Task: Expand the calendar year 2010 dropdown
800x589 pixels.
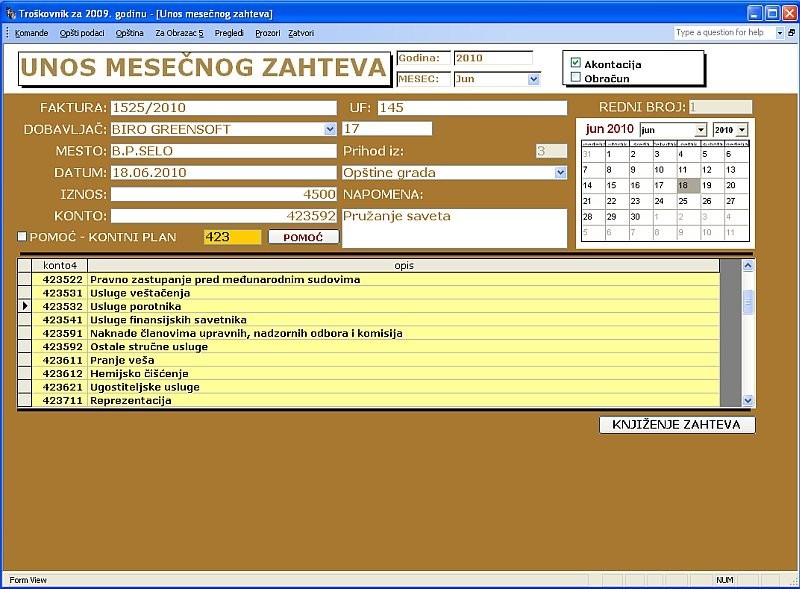Action: 742,130
